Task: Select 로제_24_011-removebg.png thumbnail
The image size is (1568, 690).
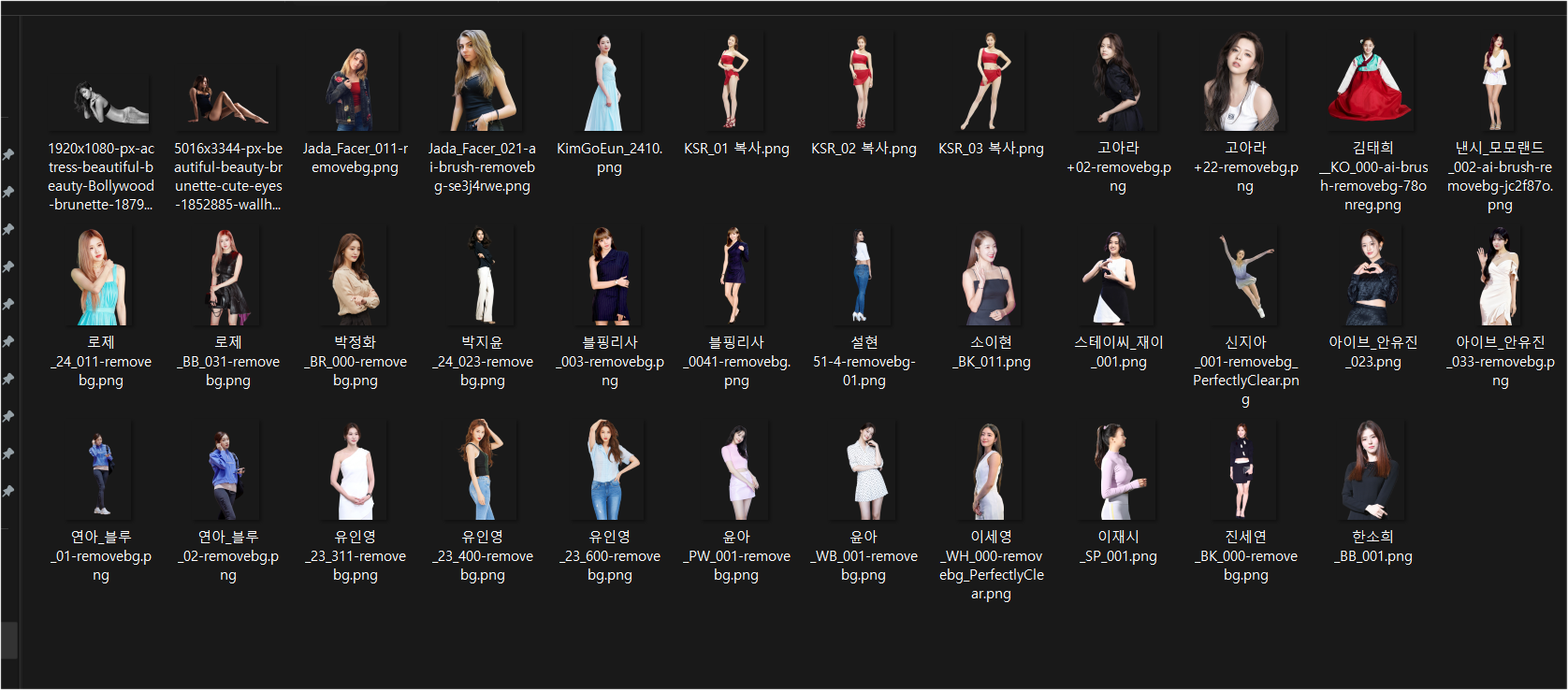Action: click(100, 278)
